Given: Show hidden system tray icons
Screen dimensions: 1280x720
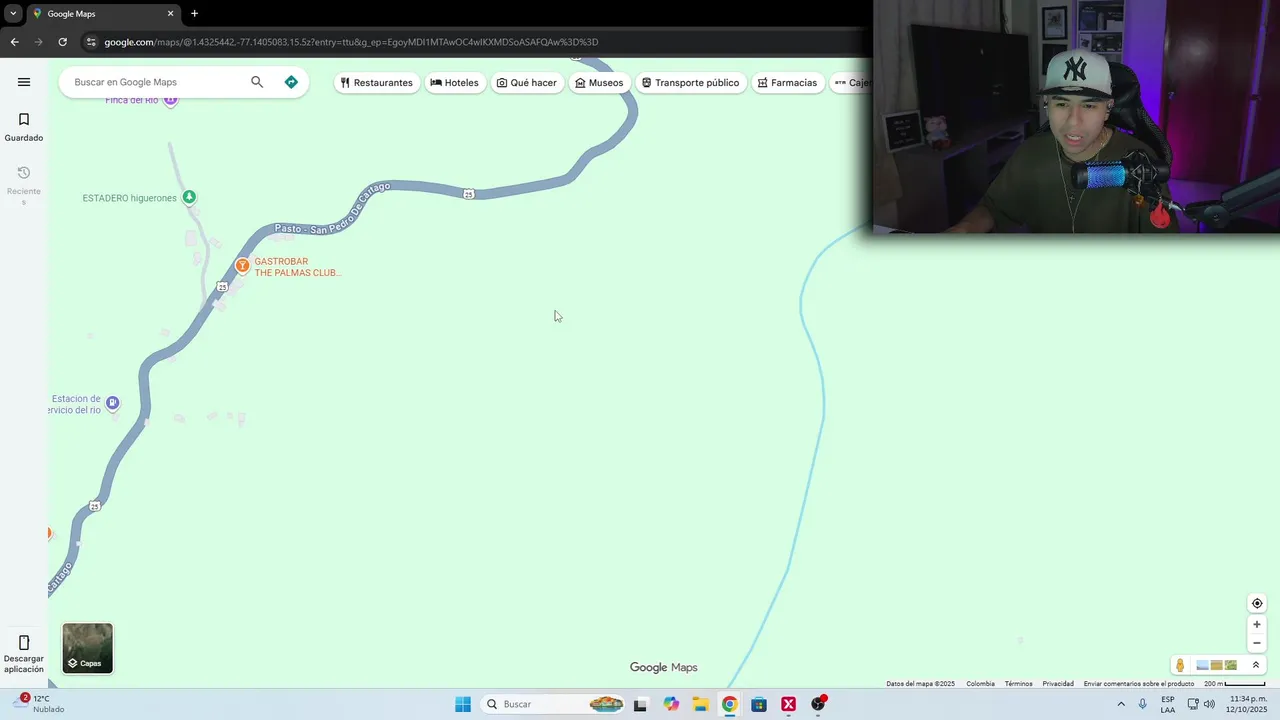Looking at the screenshot, I should pos(1120,704).
